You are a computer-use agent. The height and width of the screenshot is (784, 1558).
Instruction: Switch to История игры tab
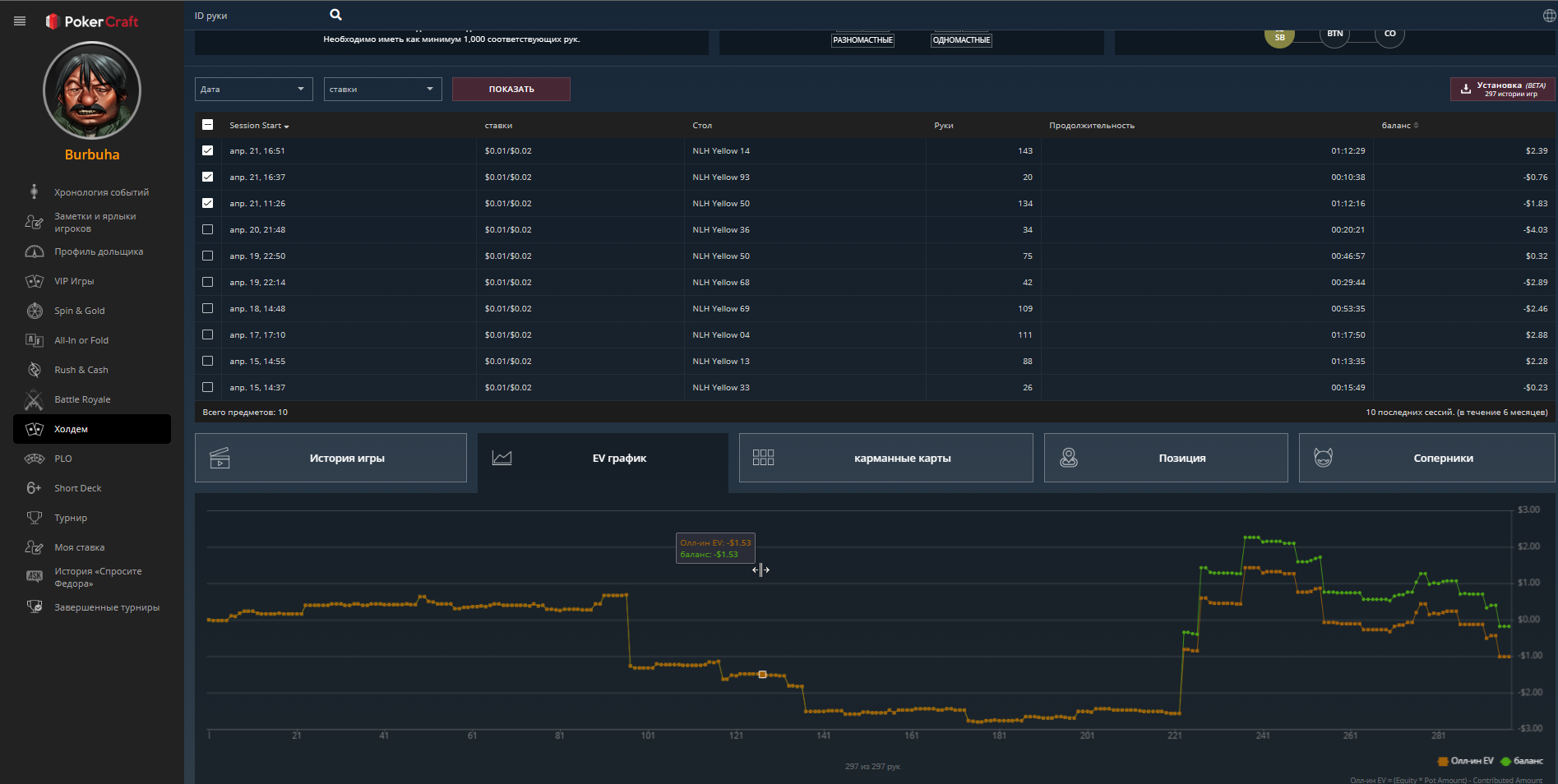[x=331, y=458]
